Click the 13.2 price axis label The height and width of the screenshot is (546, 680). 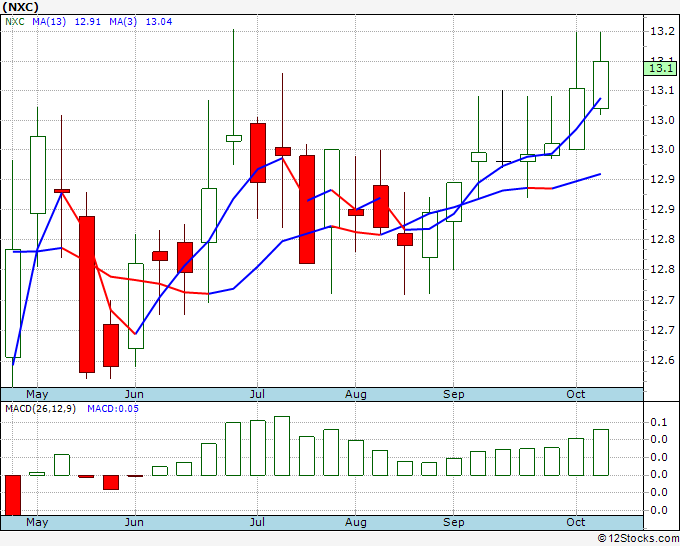click(662, 31)
